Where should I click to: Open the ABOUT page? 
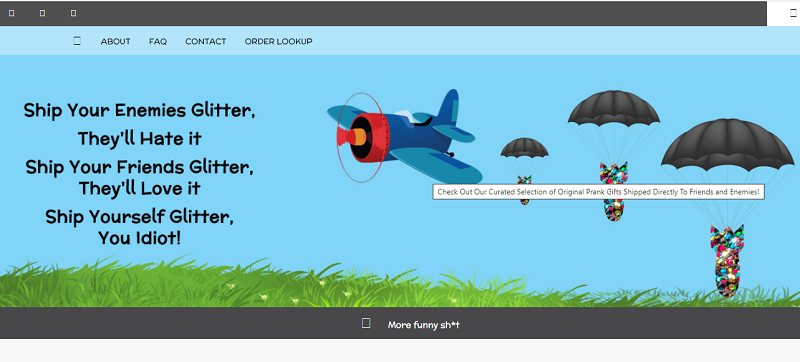[115, 41]
